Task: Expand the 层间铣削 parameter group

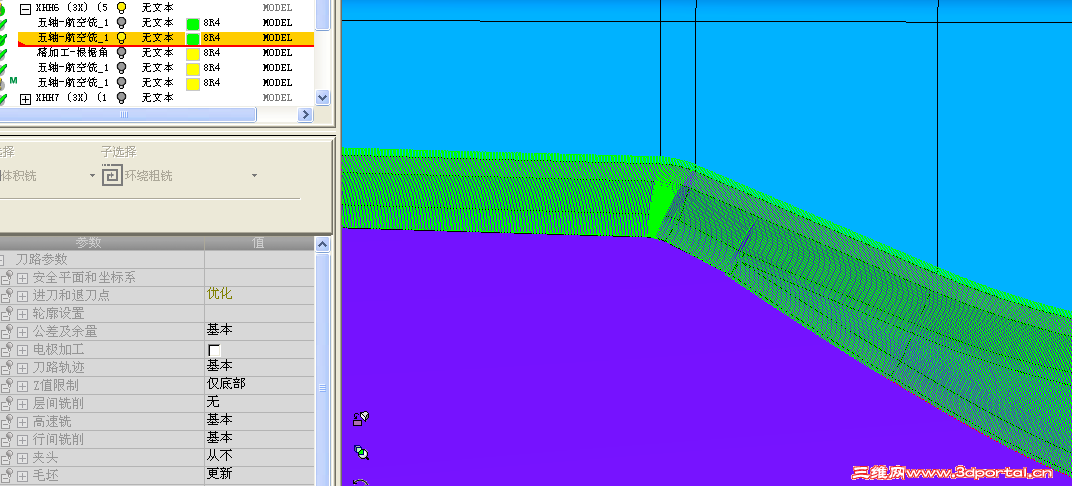Action: tap(23, 403)
